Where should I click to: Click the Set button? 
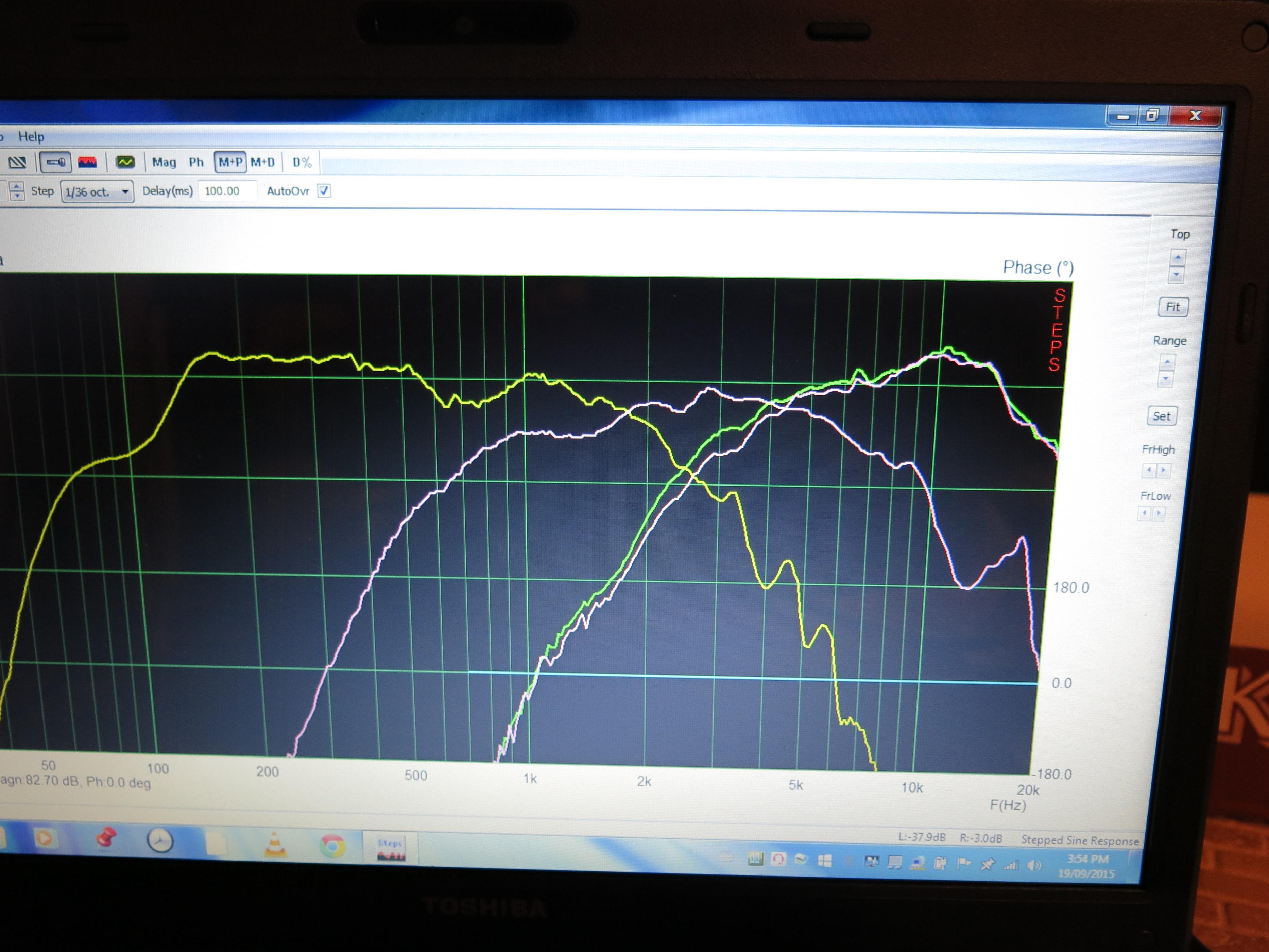tap(1162, 416)
